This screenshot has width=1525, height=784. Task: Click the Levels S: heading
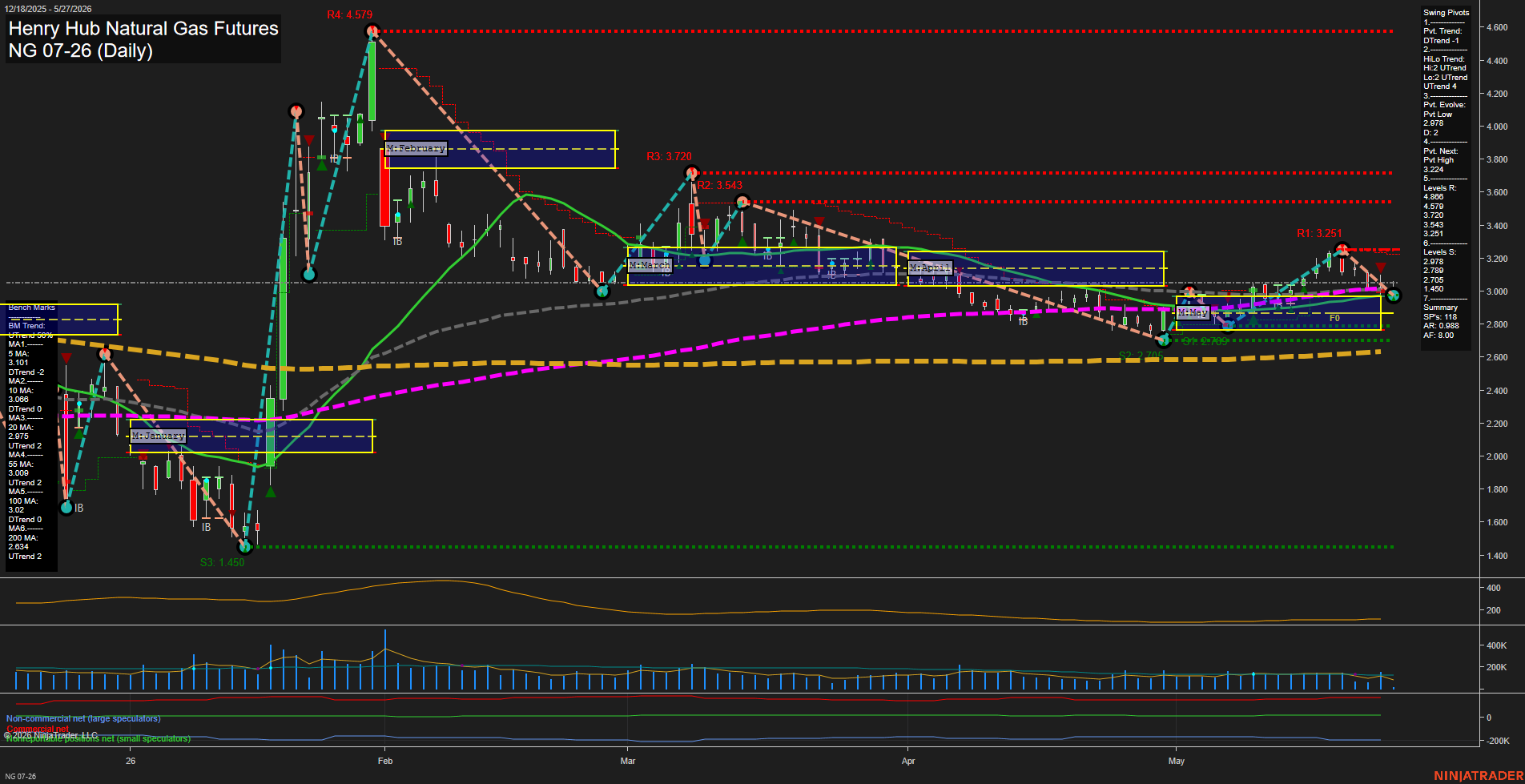coord(1440,252)
